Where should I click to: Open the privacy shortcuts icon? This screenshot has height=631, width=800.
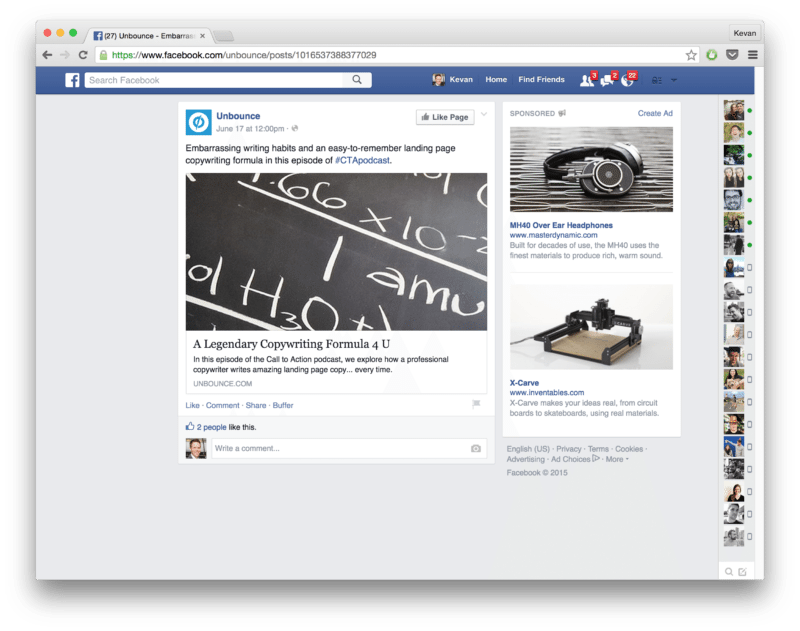657,80
